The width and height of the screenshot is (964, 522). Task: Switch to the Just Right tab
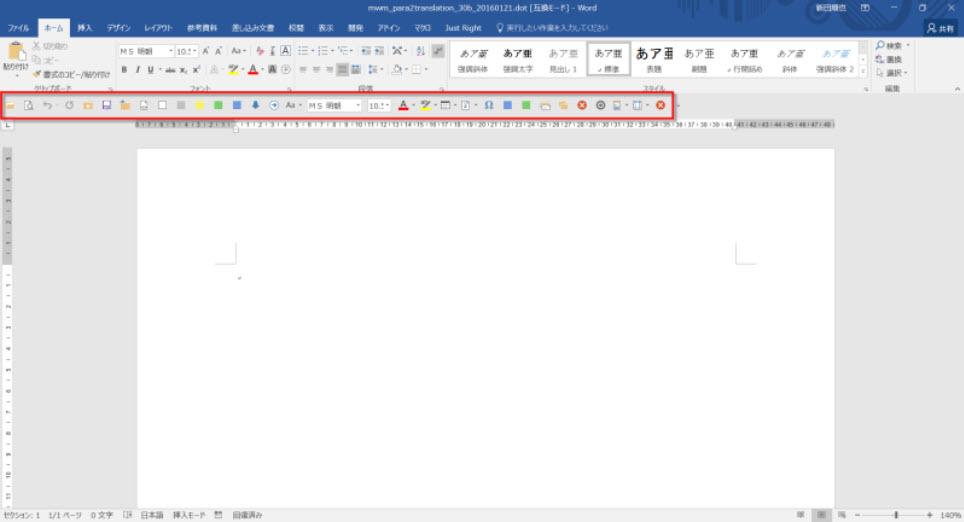point(462,28)
